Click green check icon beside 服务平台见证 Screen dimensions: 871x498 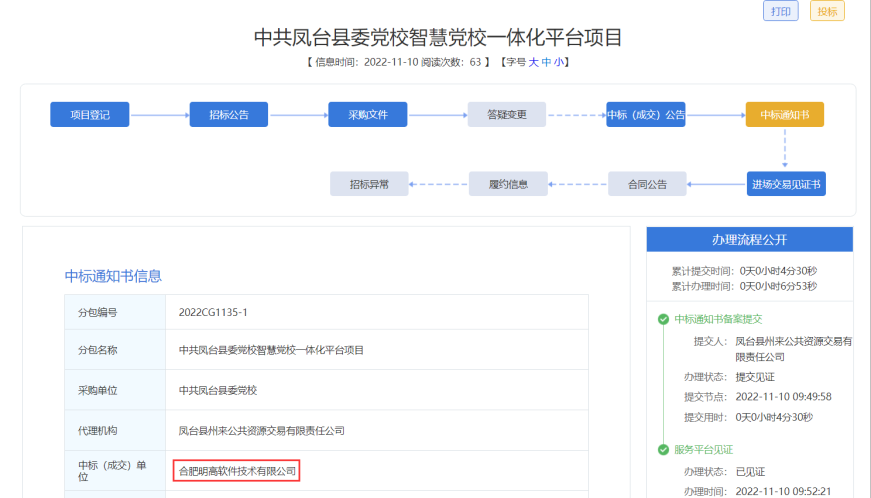pos(663,450)
